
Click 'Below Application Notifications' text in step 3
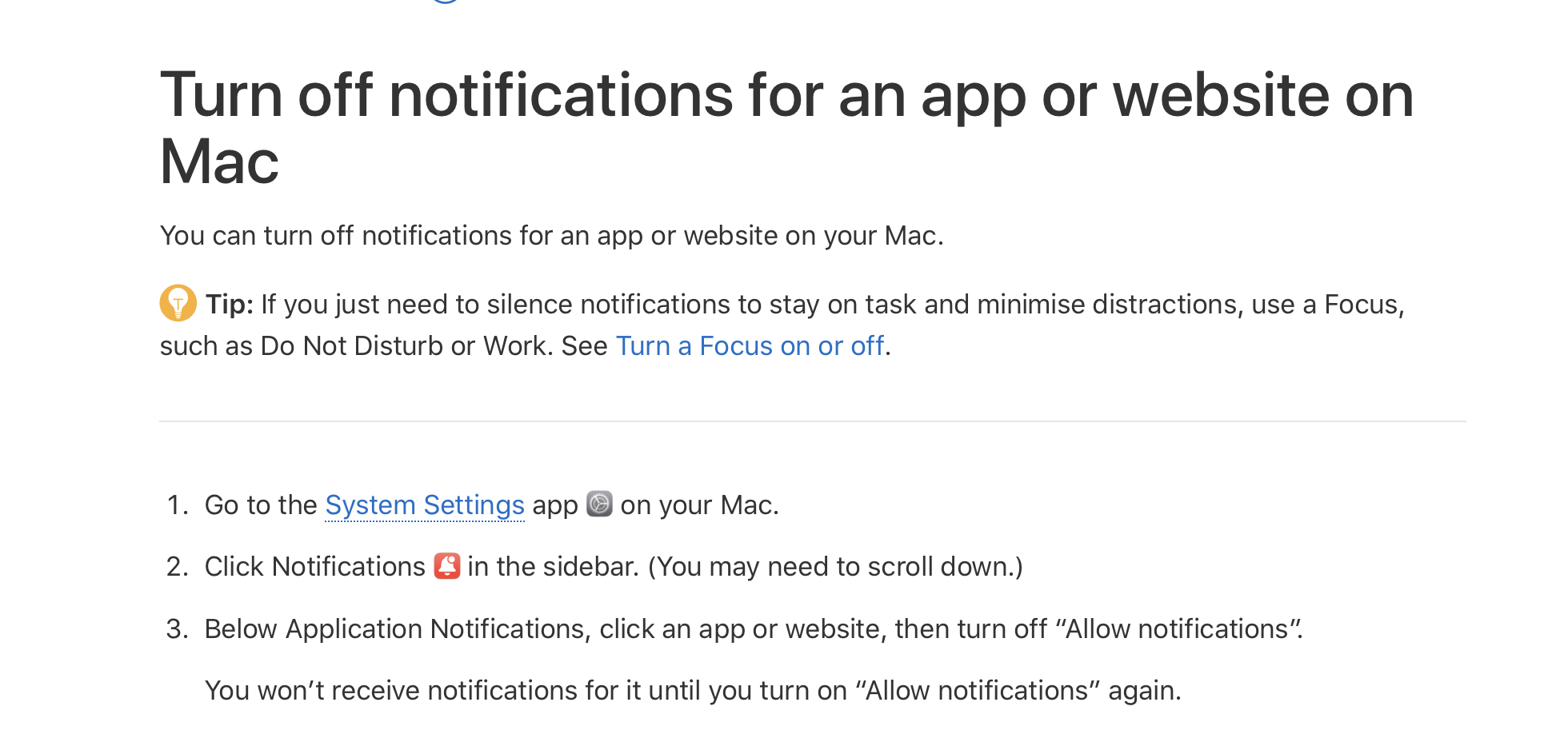[397, 629]
